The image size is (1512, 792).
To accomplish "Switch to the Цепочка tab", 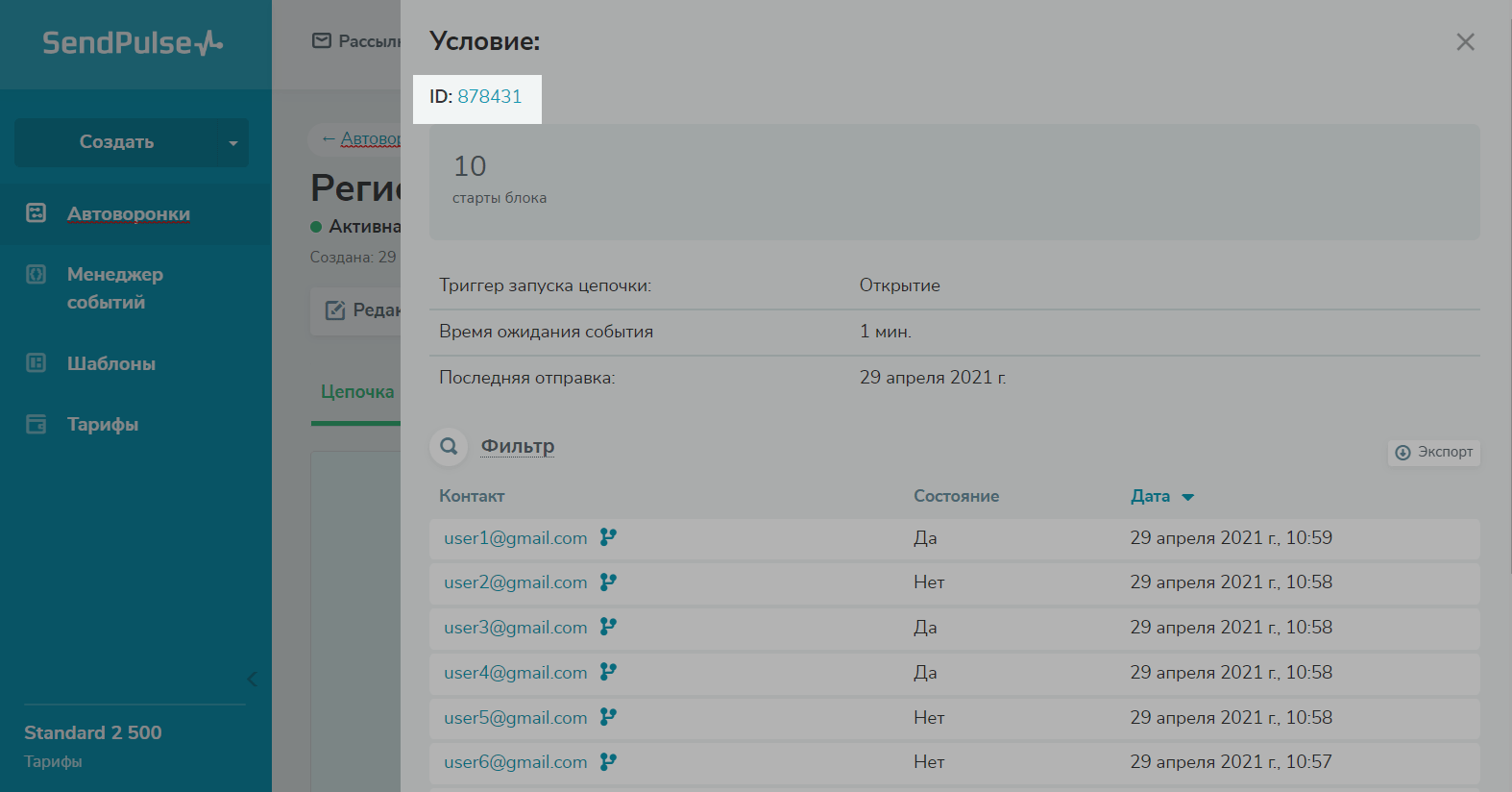I will point(356,392).
